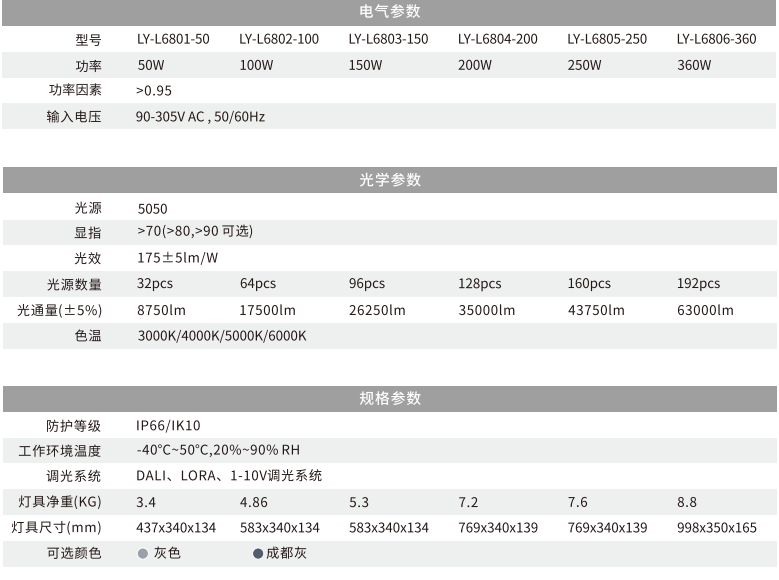Select model LY-L6801-50 in the header row
The height and width of the screenshot is (580, 779).
(173, 40)
